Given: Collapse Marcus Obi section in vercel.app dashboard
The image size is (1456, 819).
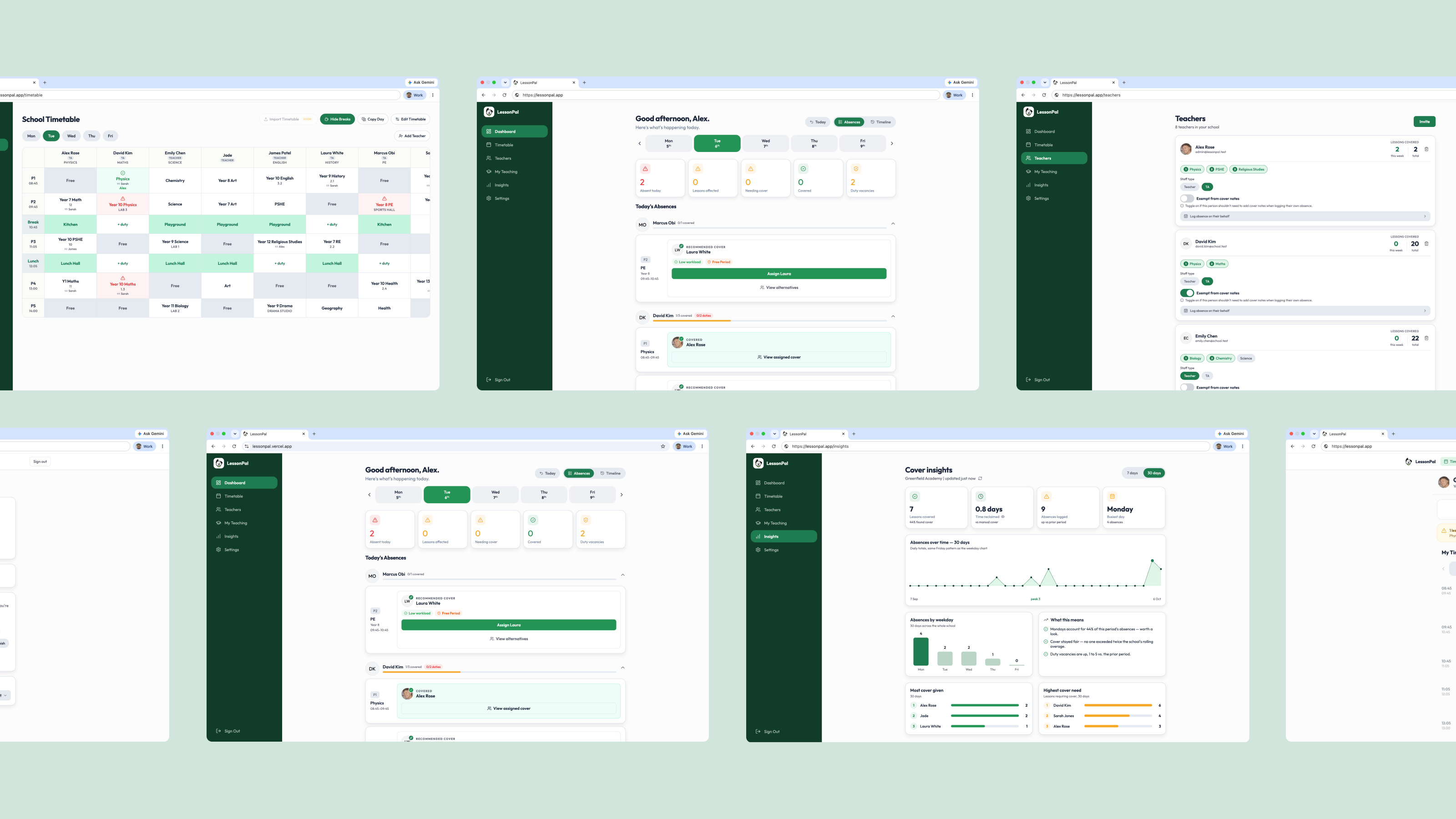Looking at the screenshot, I should (623, 575).
